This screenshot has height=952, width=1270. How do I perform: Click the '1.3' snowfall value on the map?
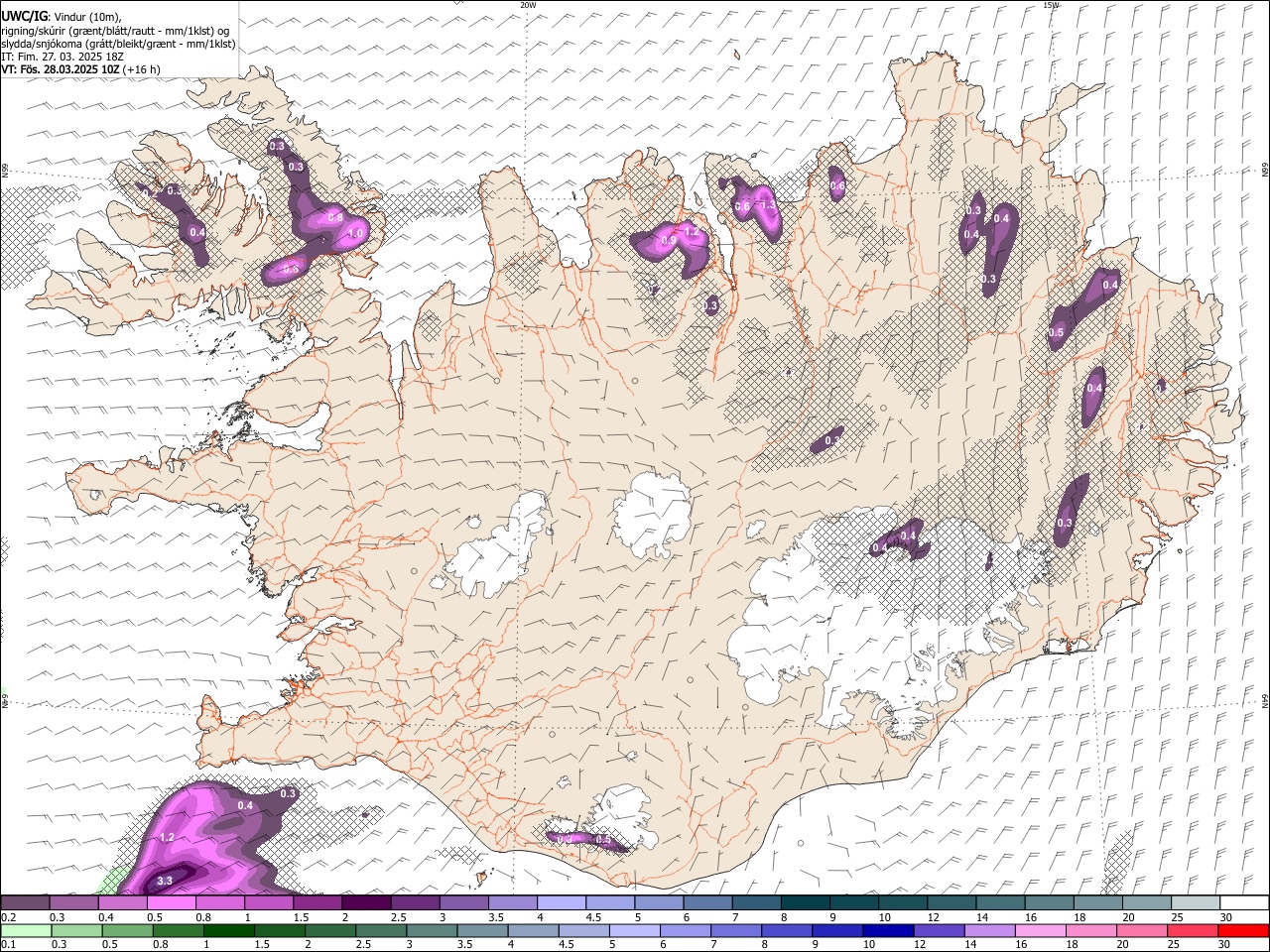(766, 205)
